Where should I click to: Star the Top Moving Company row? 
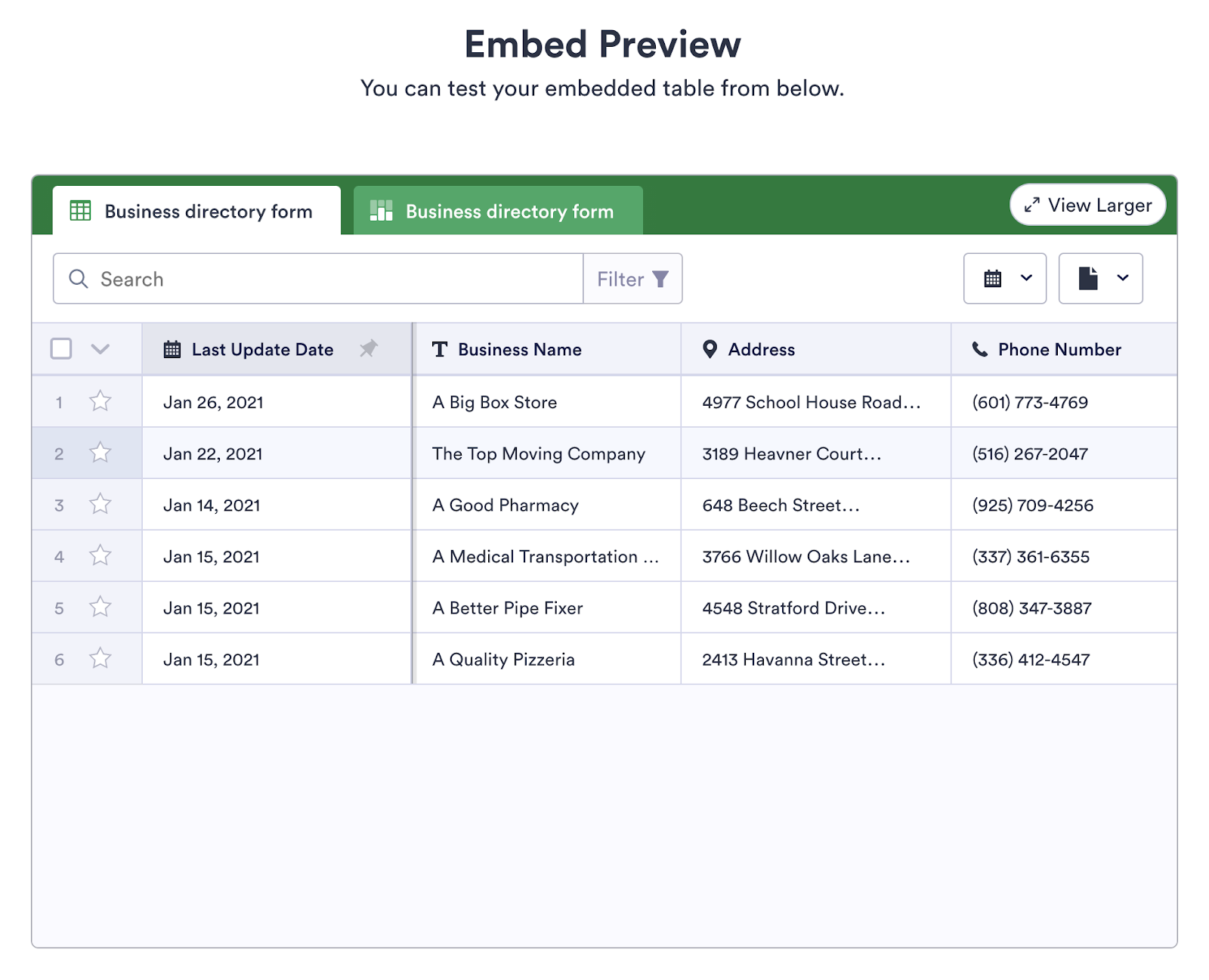tap(100, 453)
